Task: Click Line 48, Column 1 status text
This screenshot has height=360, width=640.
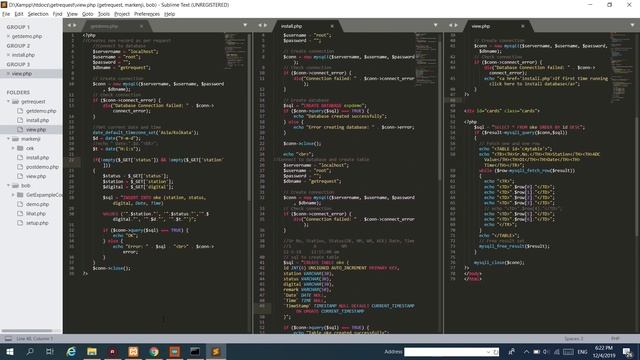Action: (35, 339)
